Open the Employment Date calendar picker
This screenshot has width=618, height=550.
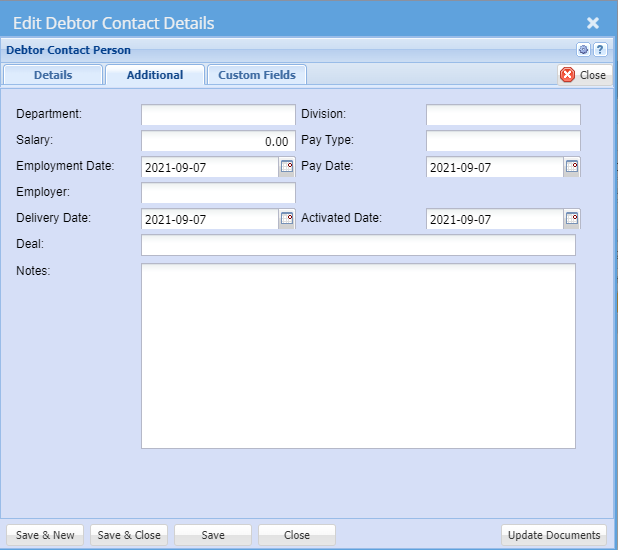(x=287, y=167)
